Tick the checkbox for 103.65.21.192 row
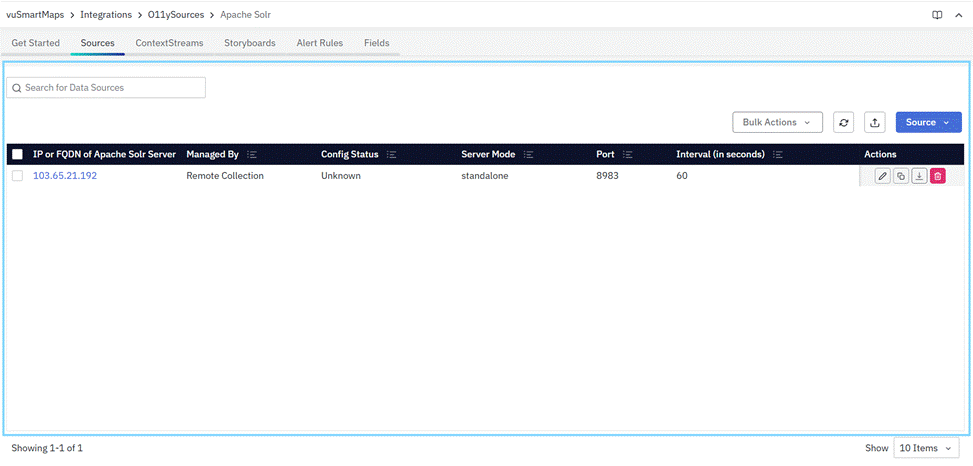The image size is (973, 466). point(17,176)
